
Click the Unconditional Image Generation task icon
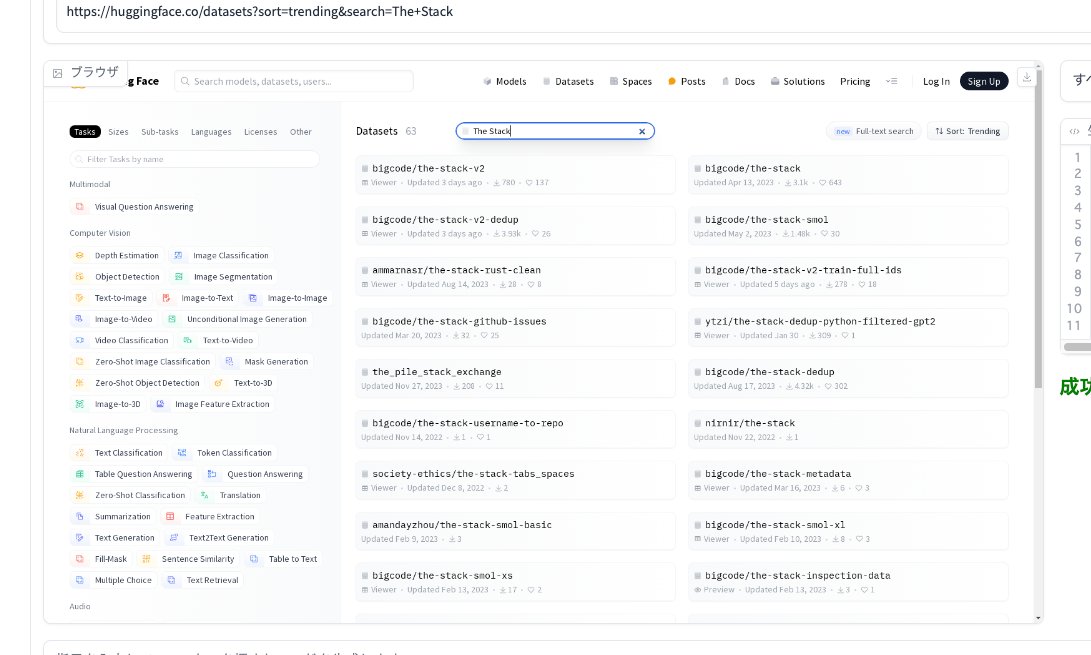point(172,319)
